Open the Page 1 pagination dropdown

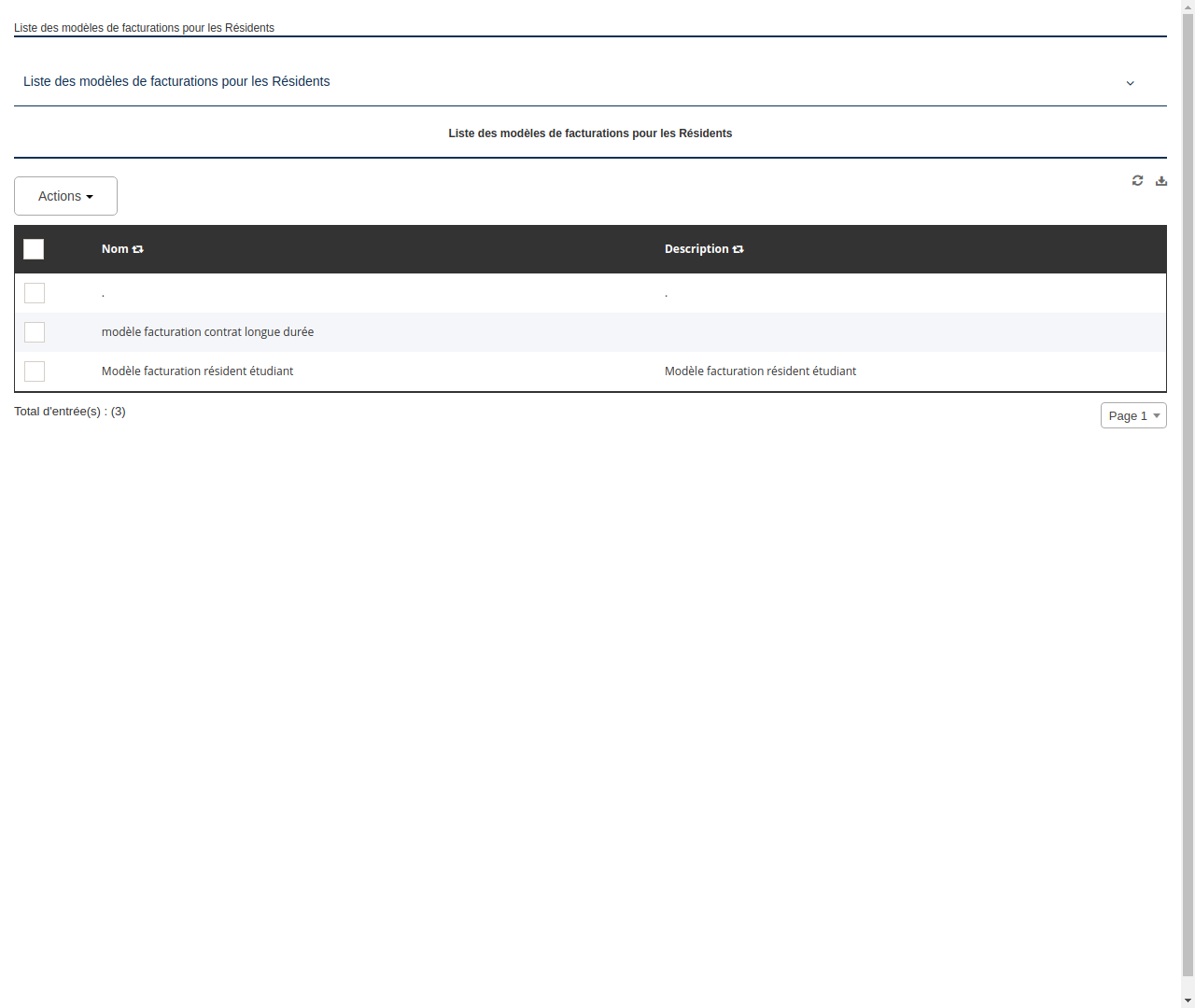(1133, 415)
